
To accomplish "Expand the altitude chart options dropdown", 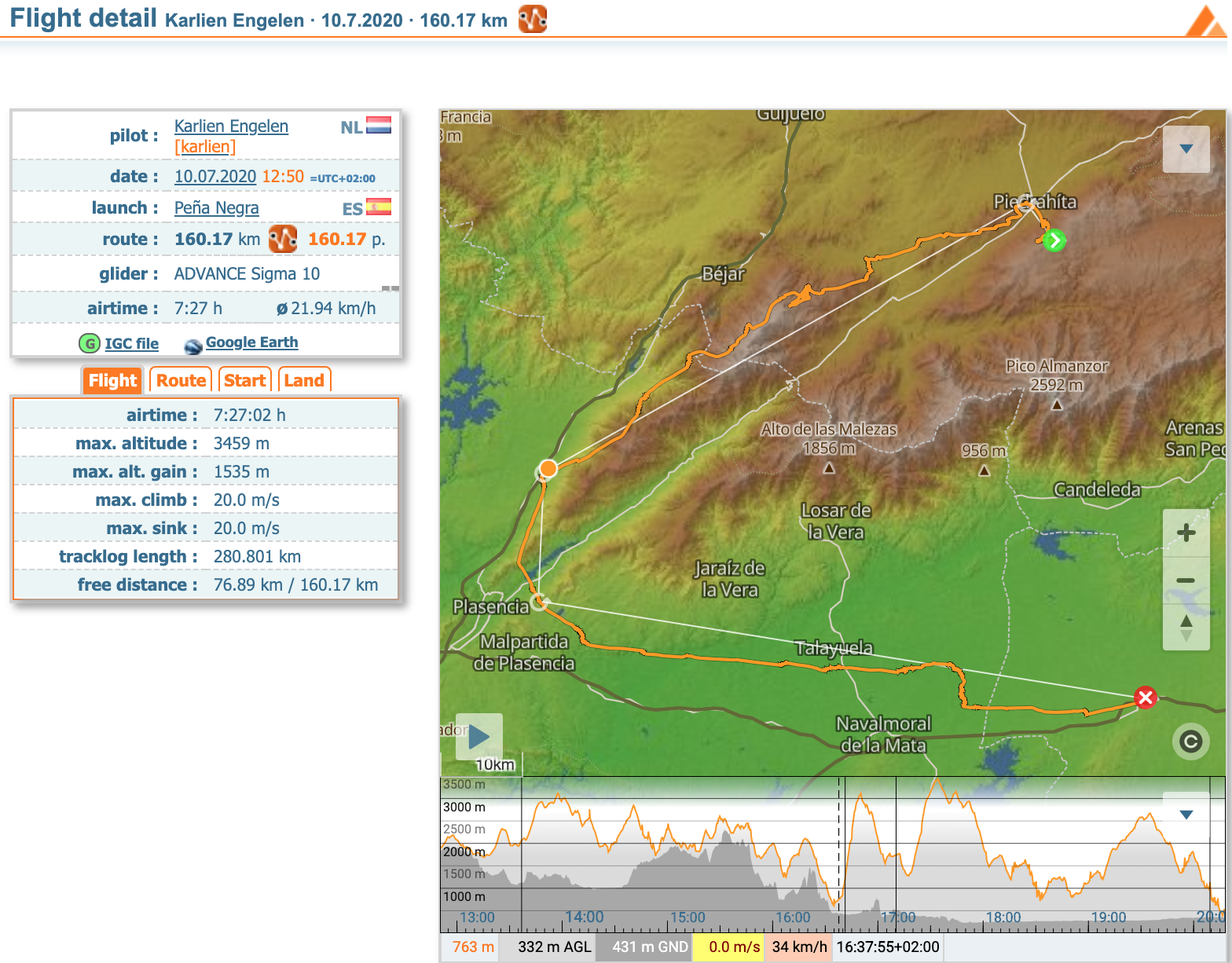I will [1186, 815].
